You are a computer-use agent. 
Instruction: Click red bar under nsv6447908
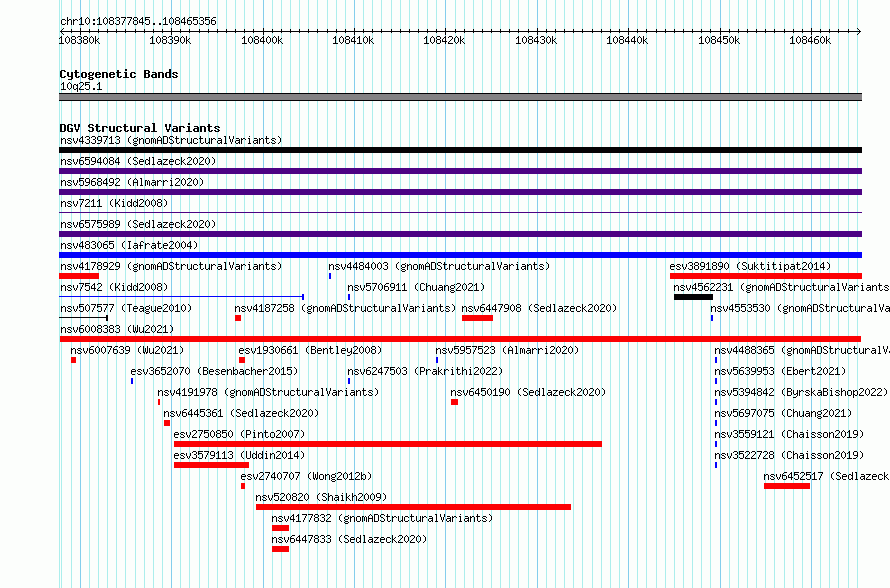click(x=477, y=318)
